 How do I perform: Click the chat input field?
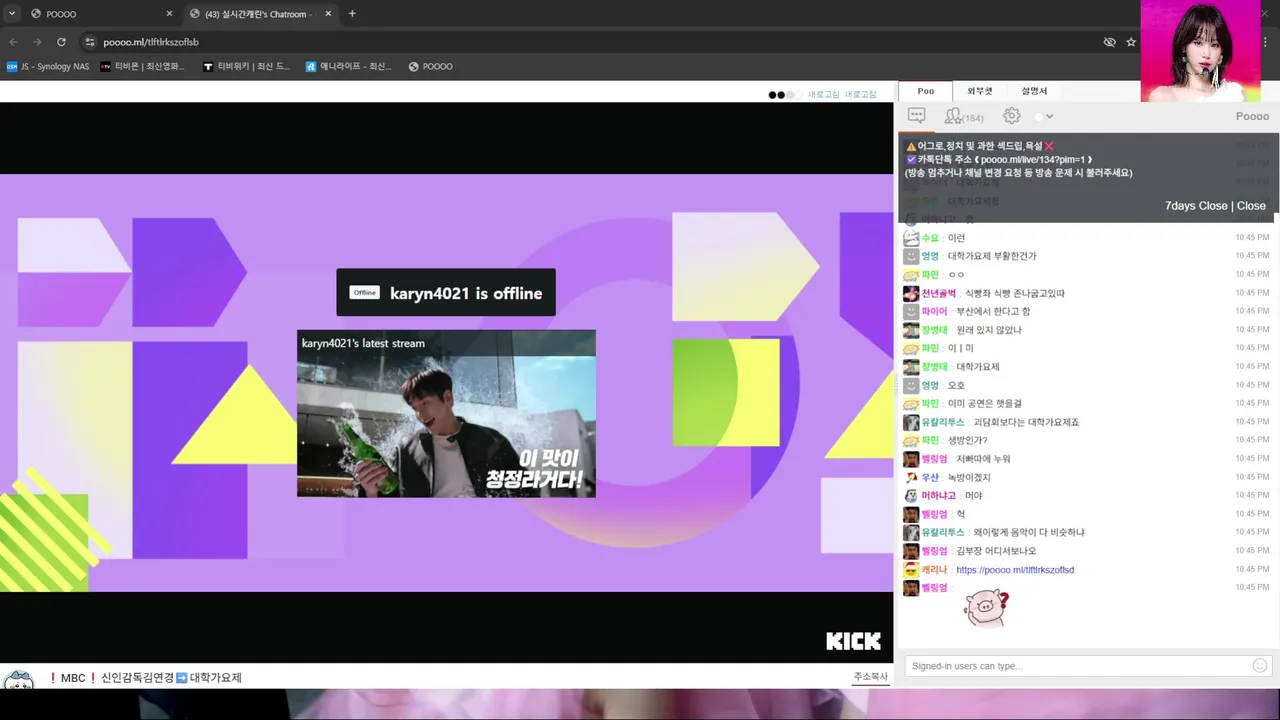click(1078, 666)
